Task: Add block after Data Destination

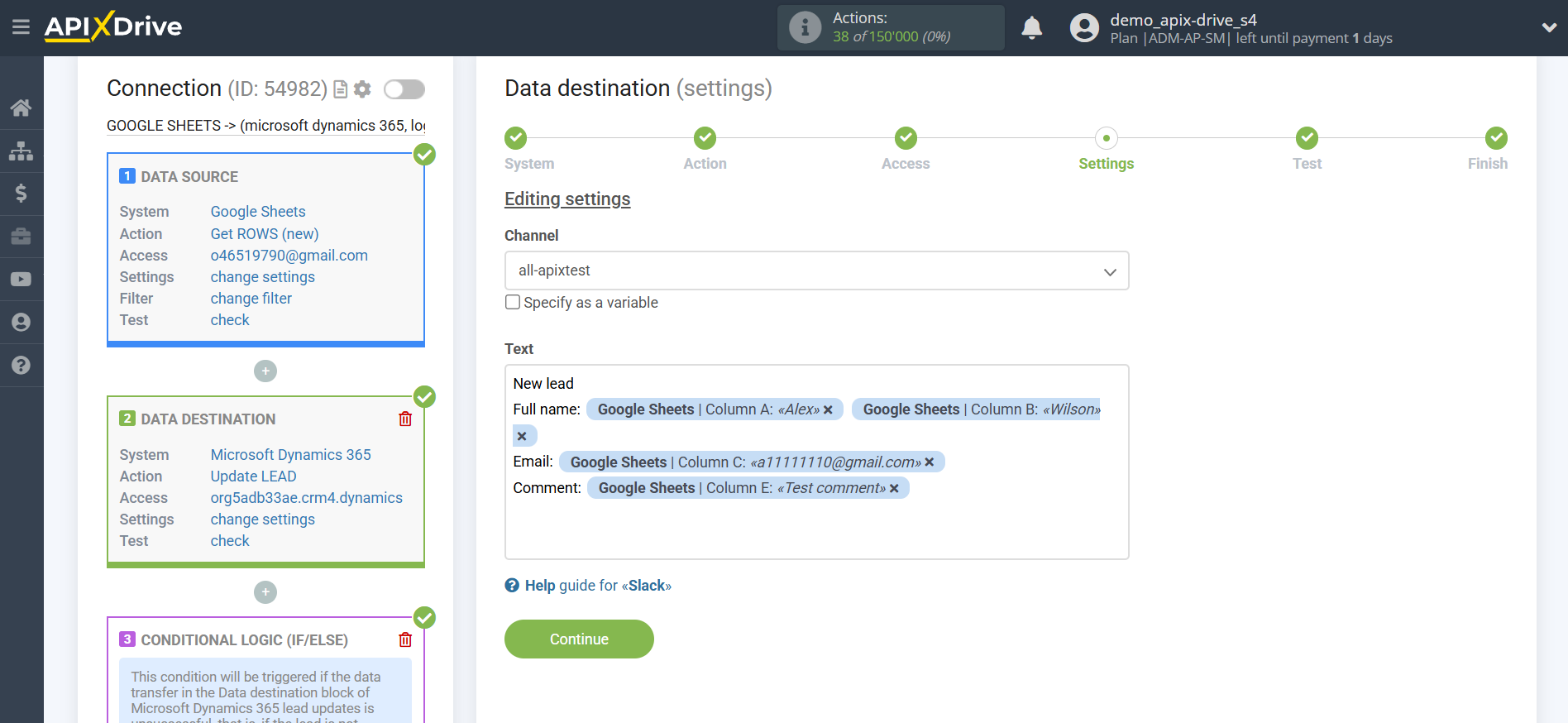Action: click(x=265, y=592)
